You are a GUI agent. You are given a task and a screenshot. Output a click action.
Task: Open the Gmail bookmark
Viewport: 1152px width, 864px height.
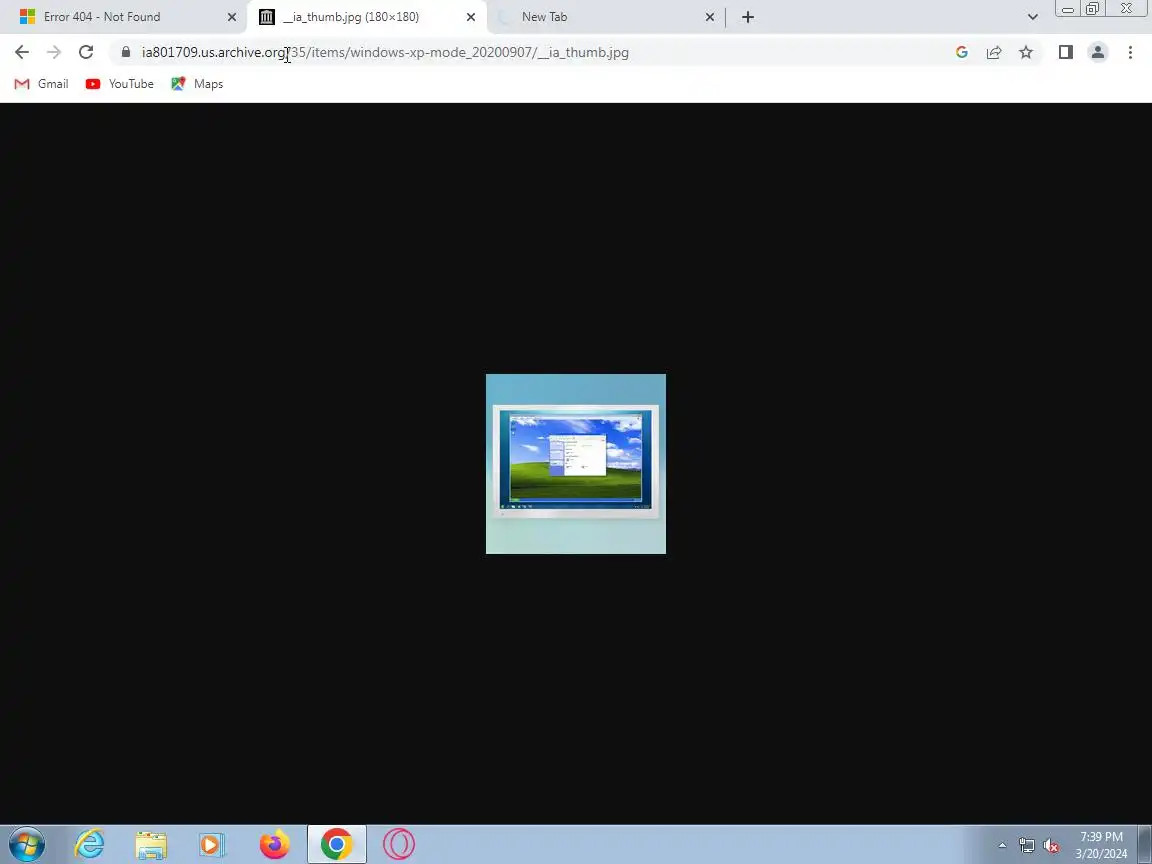42,84
